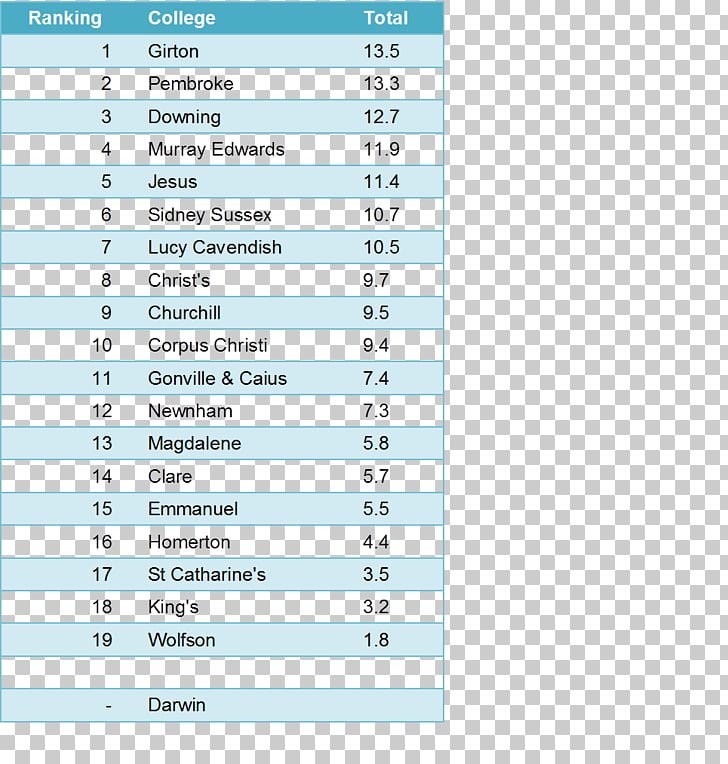Click the Total column header

tap(385, 18)
